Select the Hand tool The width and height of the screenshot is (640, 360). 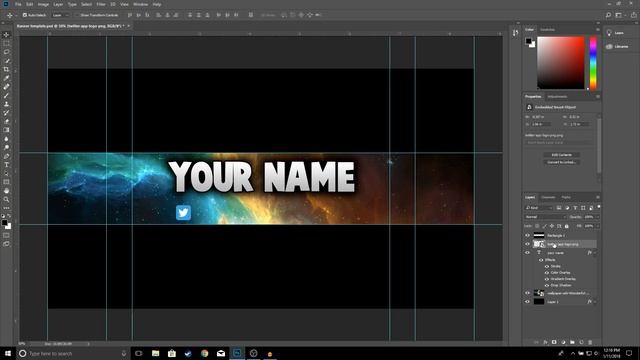pyautogui.click(x=6, y=191)
